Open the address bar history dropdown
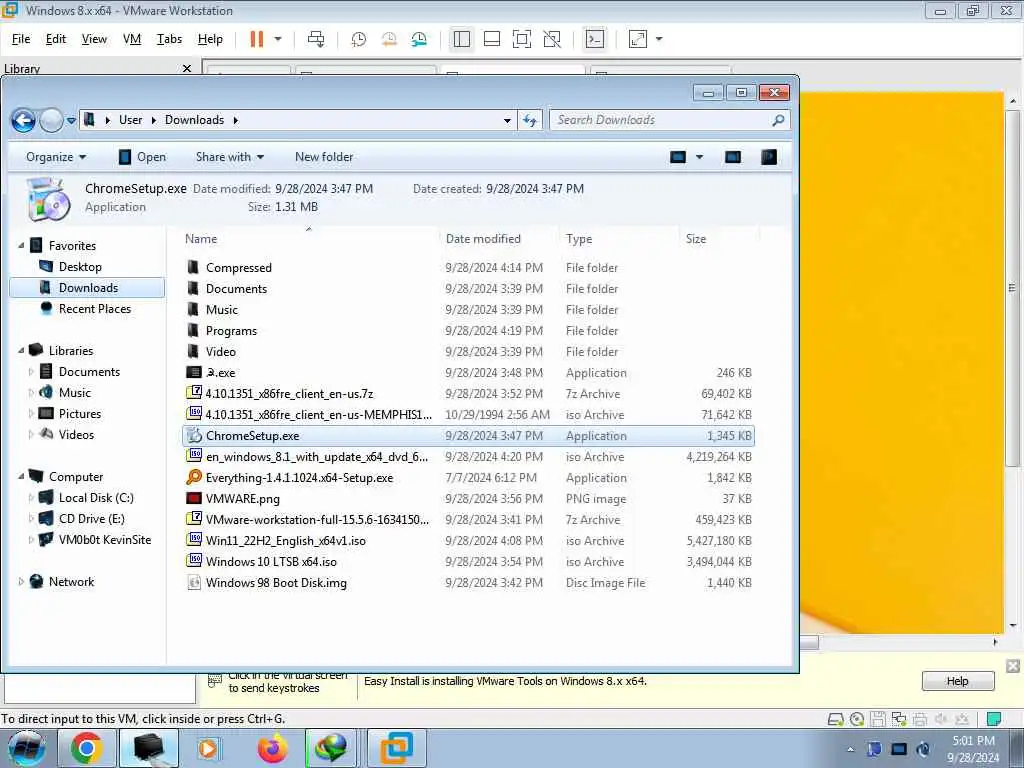 507,121
